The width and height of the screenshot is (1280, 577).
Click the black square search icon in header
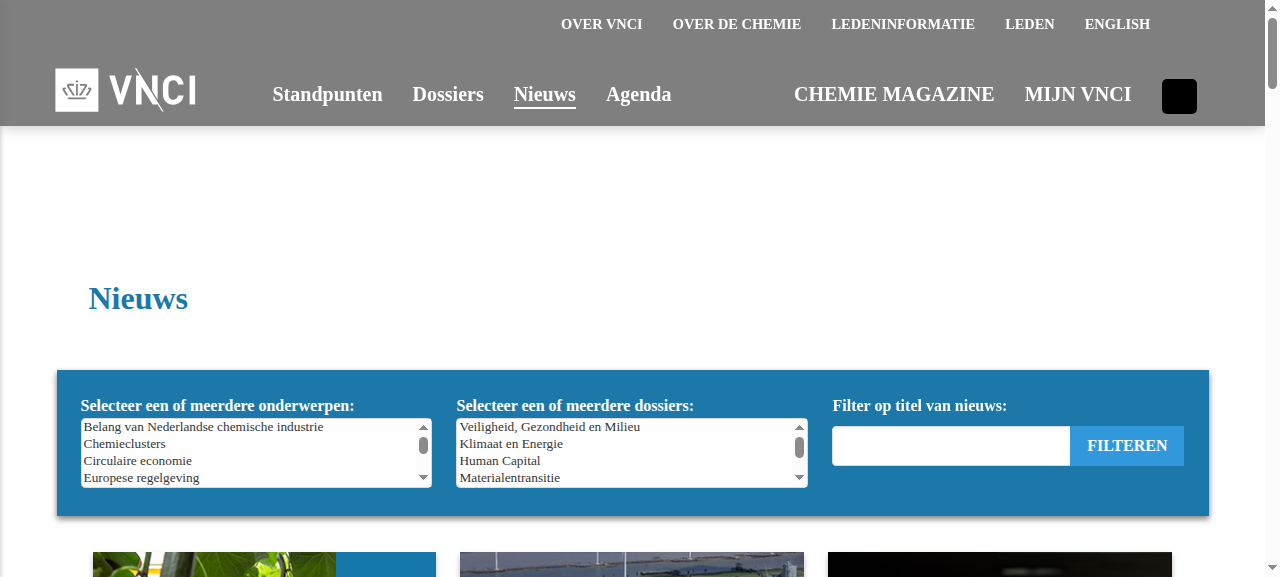[1179, 96]
